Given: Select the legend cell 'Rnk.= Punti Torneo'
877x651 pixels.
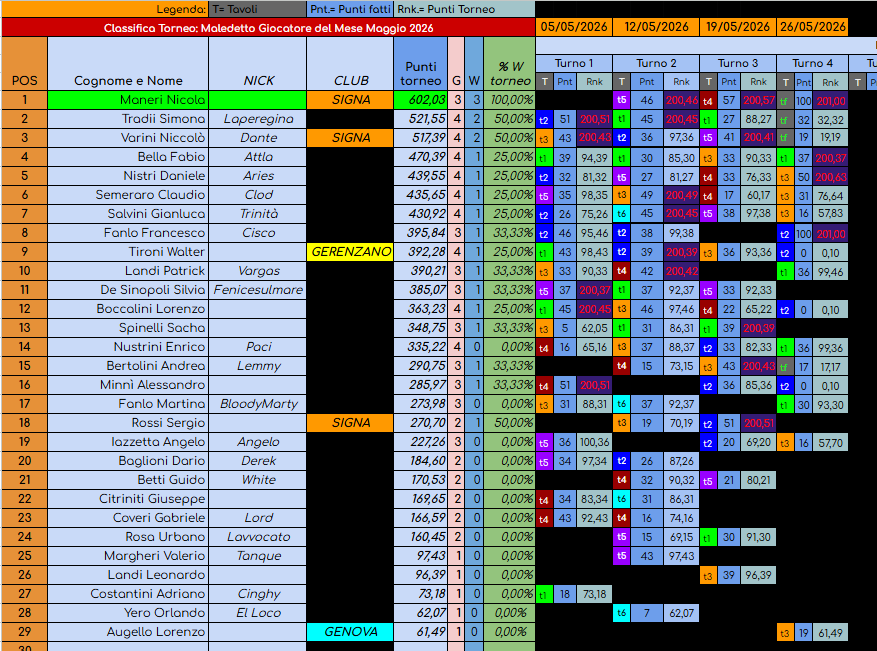Looking at the screenshot, I should [465, 10].
